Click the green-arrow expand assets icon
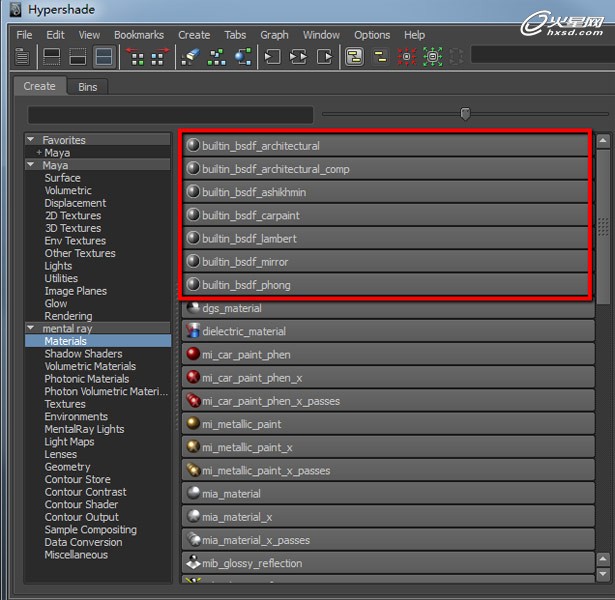This screenshot has width=615, height=600. (x=433, y=57)
